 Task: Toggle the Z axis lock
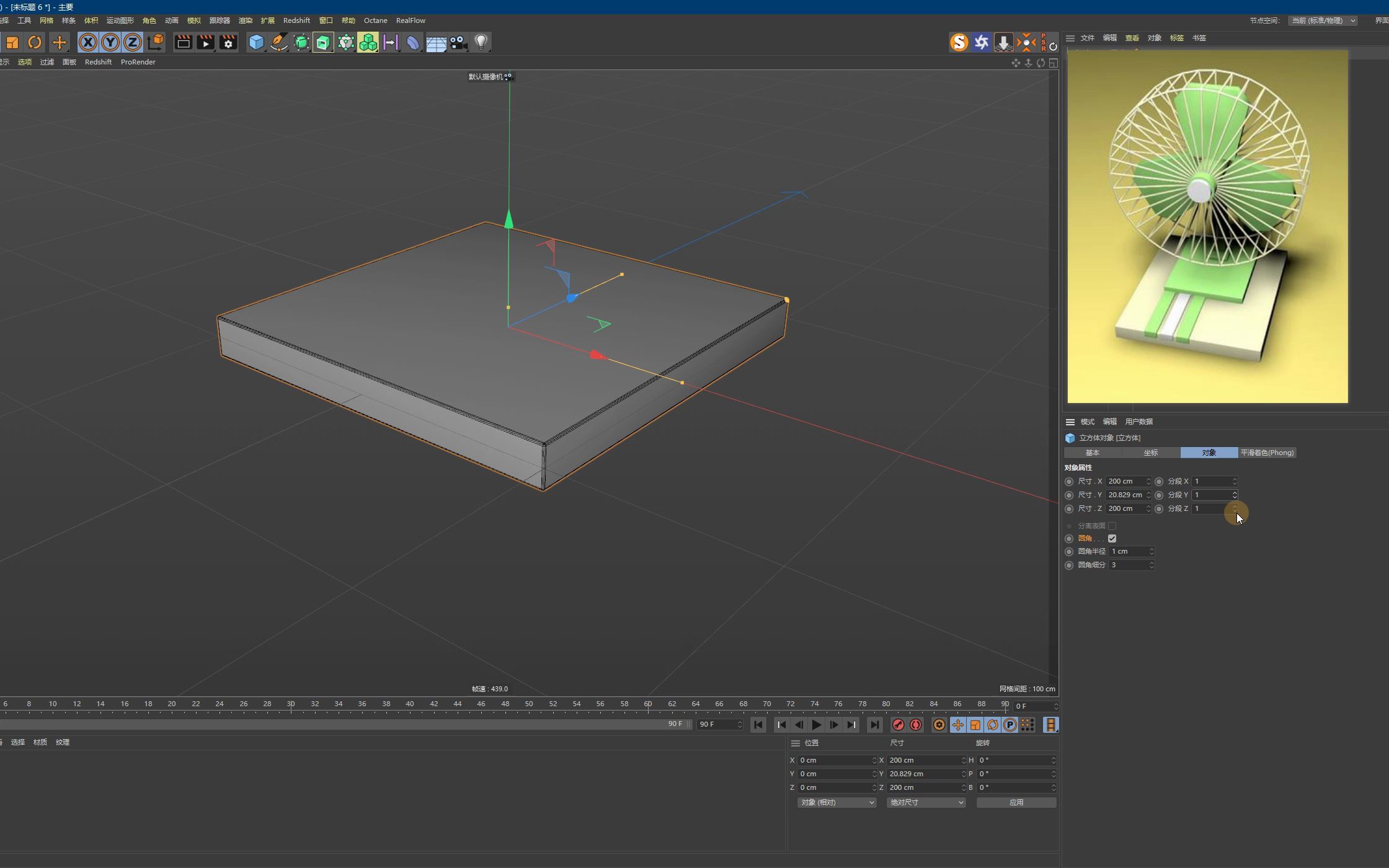133,42
